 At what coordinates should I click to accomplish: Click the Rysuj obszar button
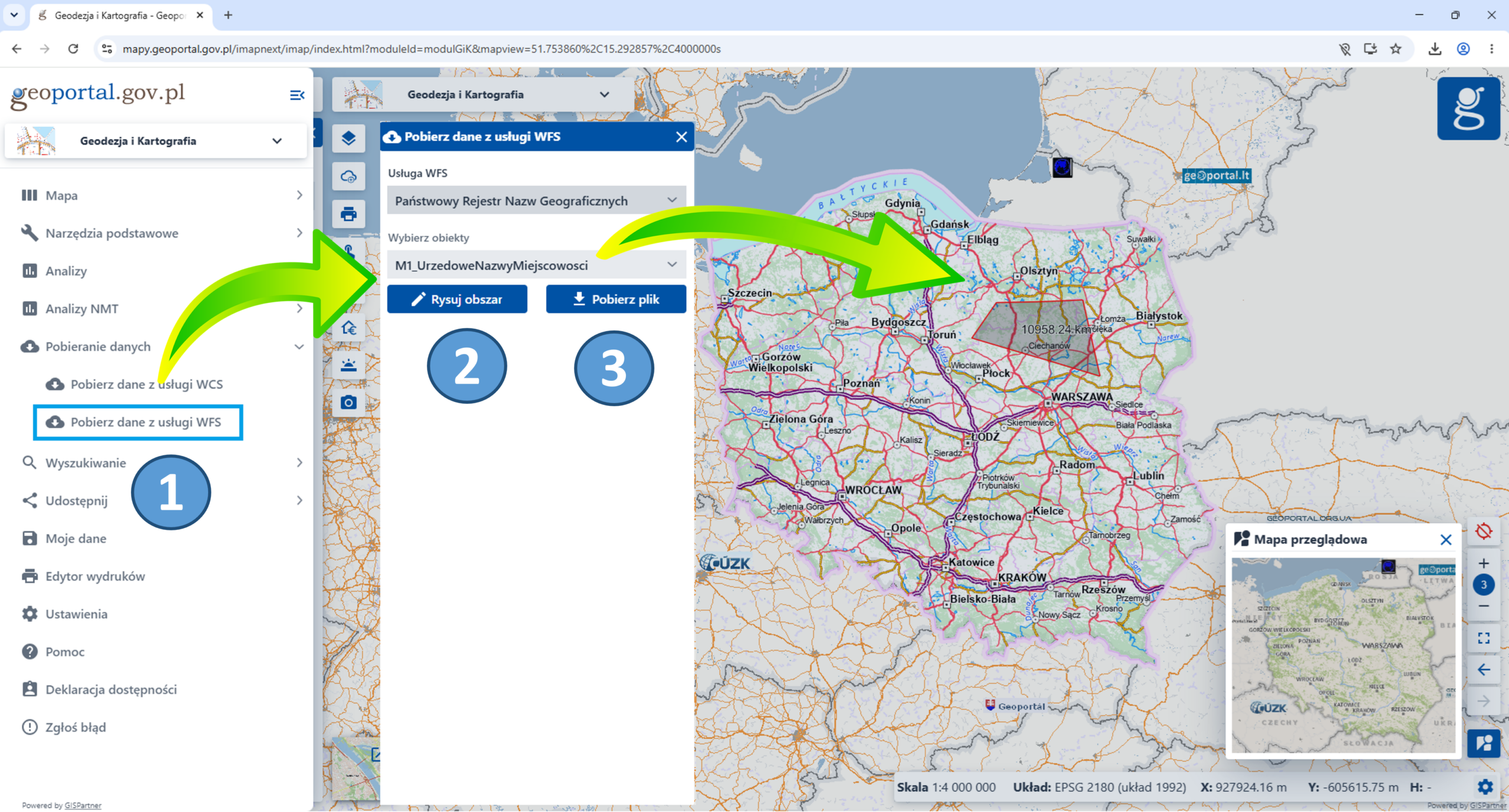pyautogui.click(x=457, y=299)
